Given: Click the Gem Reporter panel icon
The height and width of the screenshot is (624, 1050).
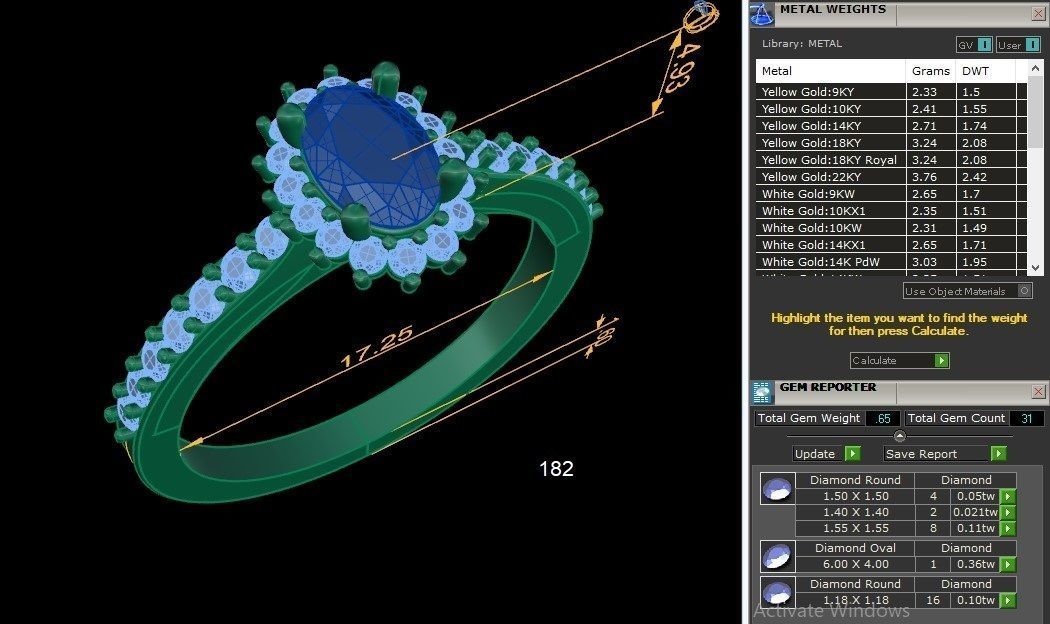Looking at the screenshot, I should click(762, 393).
